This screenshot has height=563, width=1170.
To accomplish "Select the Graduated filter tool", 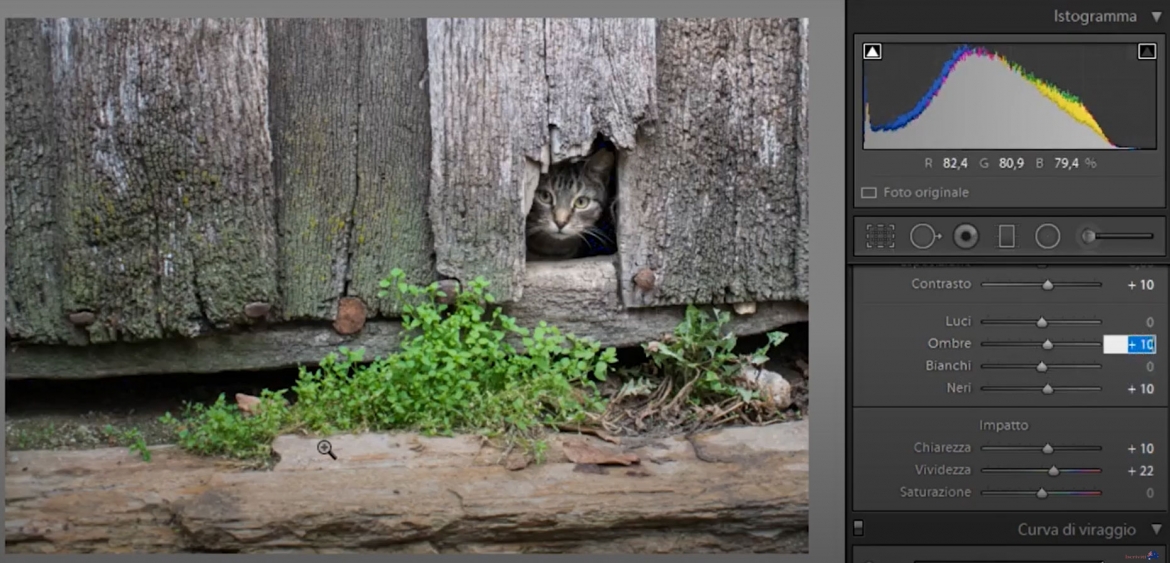I will 1006,236.
